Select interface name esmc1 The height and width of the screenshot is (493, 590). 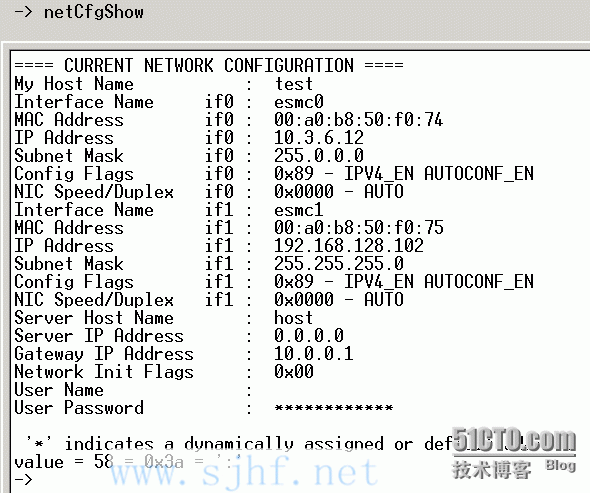[x=299, y=210]
